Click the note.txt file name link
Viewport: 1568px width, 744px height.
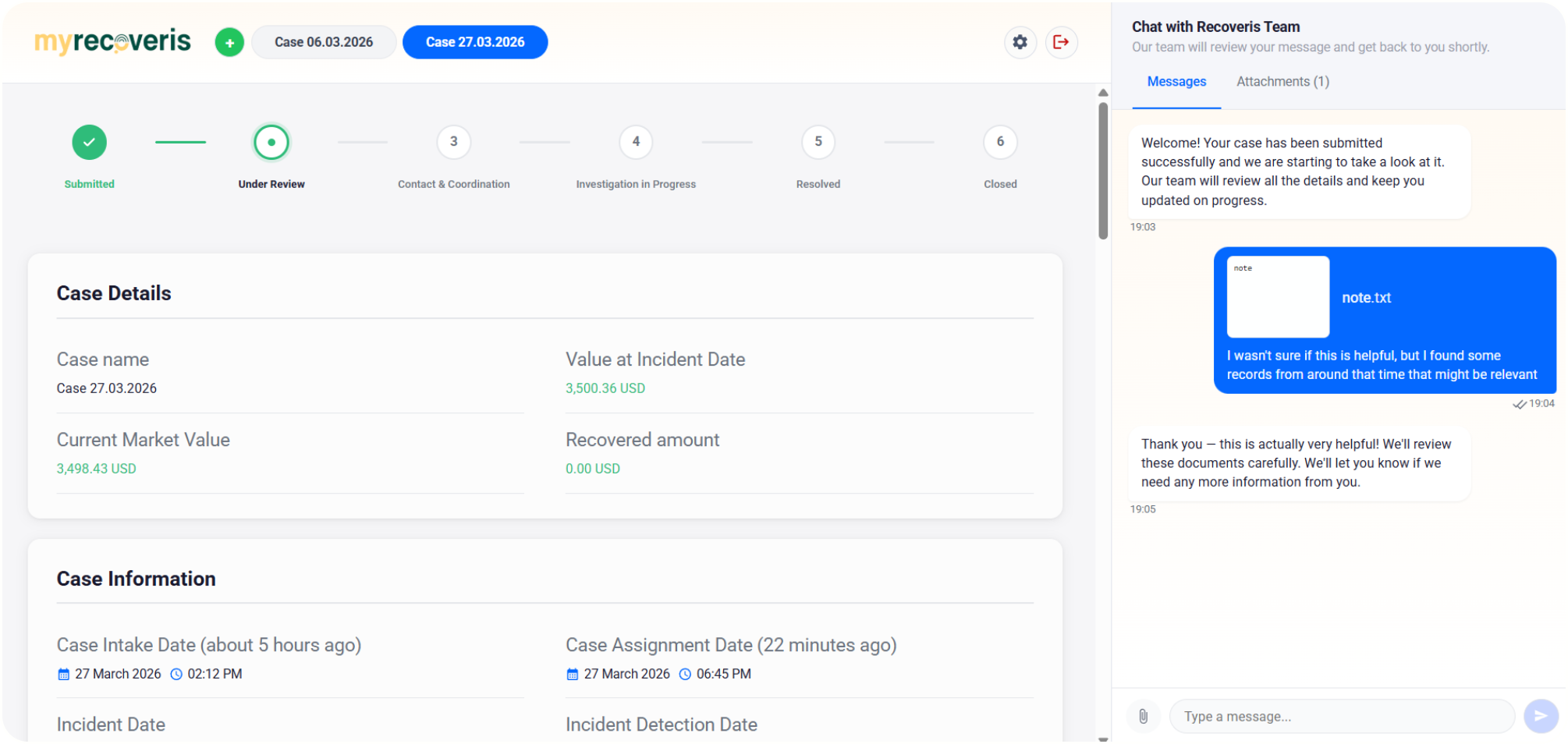[1366, 298]
